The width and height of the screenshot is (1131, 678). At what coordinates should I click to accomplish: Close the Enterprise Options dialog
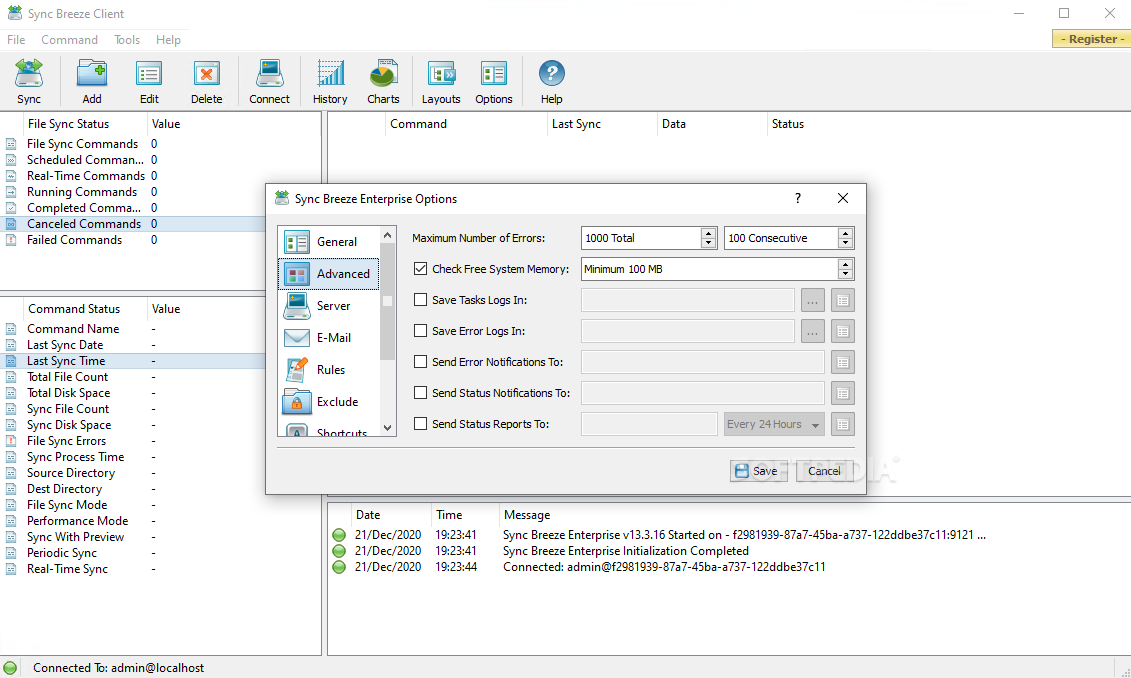842,198
